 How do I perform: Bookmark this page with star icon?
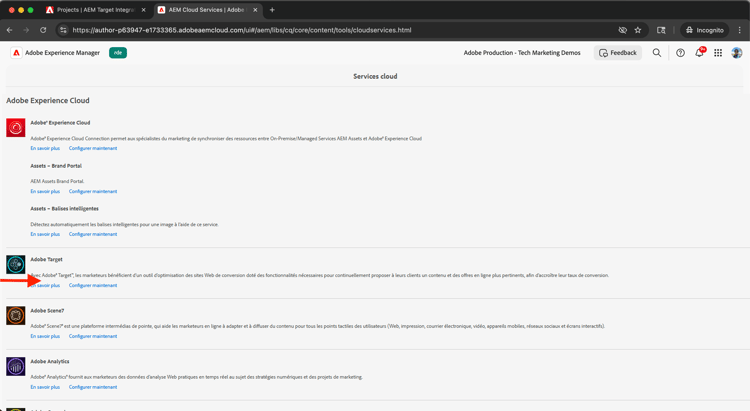[638, 30]
